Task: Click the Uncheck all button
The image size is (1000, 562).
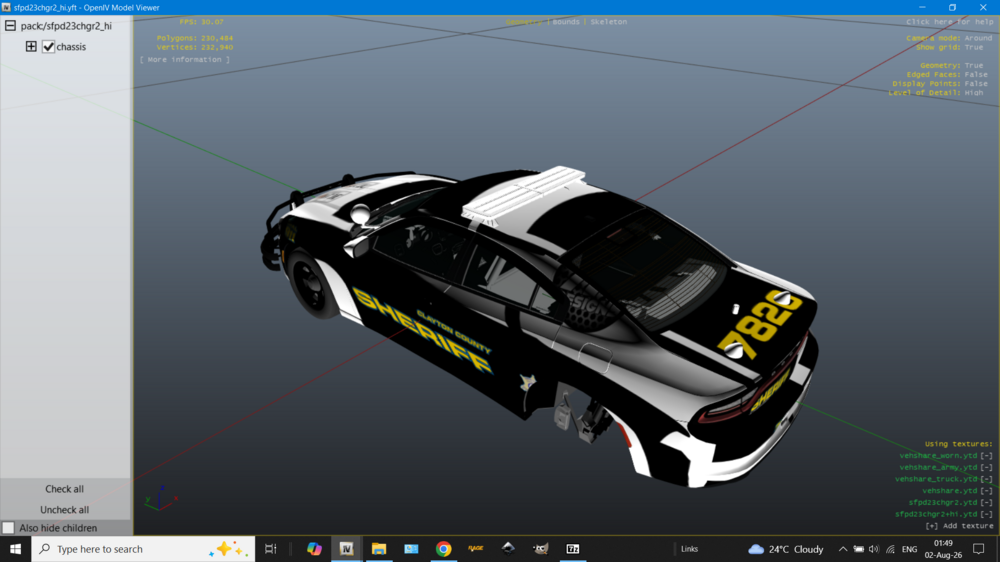Action: click(64, 510)
